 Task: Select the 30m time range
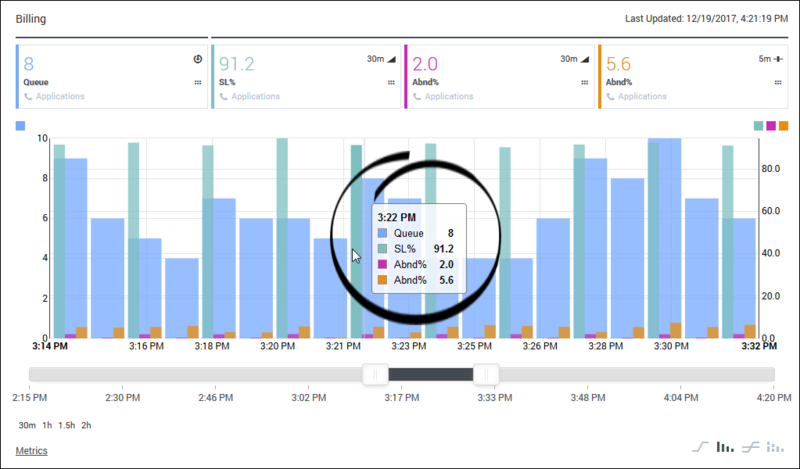[x=27, y=425]
